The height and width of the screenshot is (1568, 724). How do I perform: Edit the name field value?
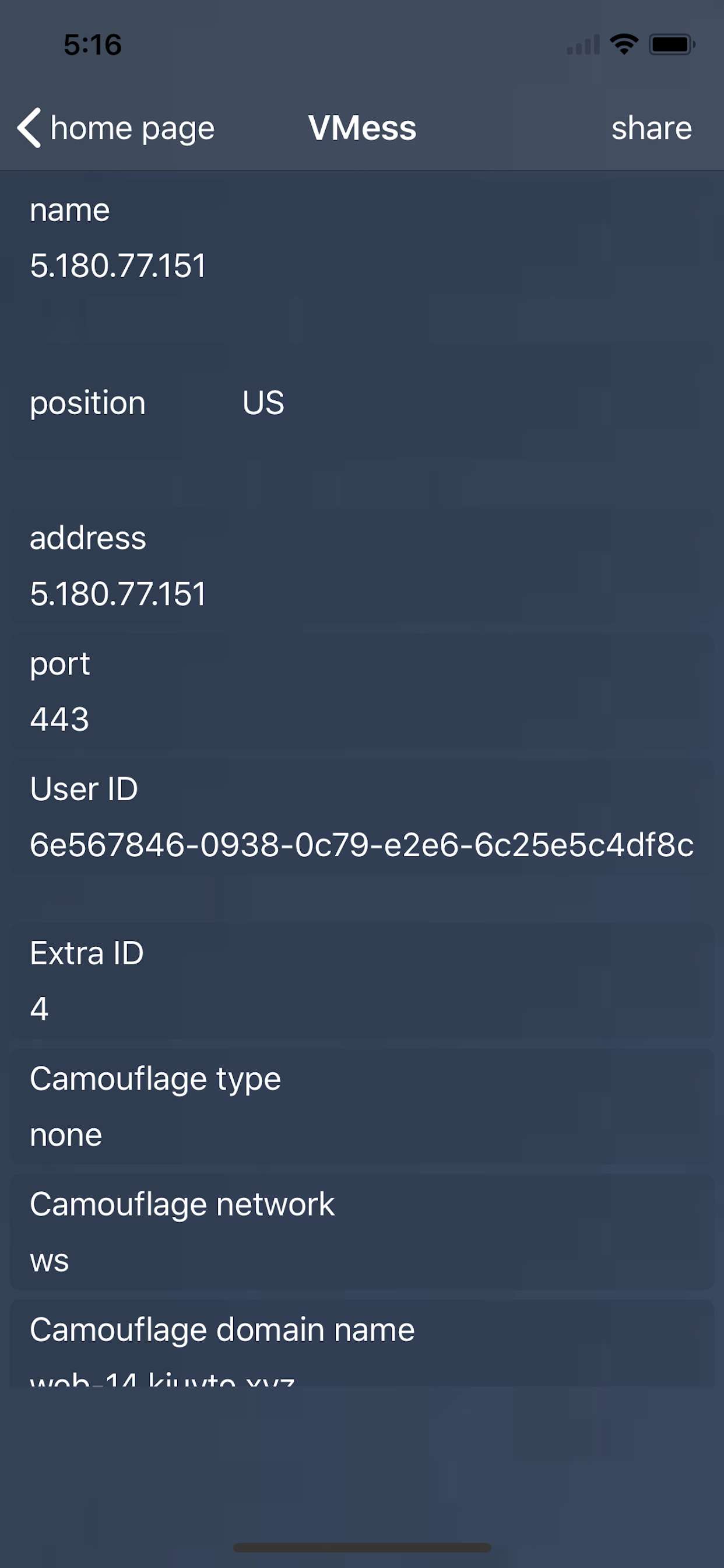(118, 266)
